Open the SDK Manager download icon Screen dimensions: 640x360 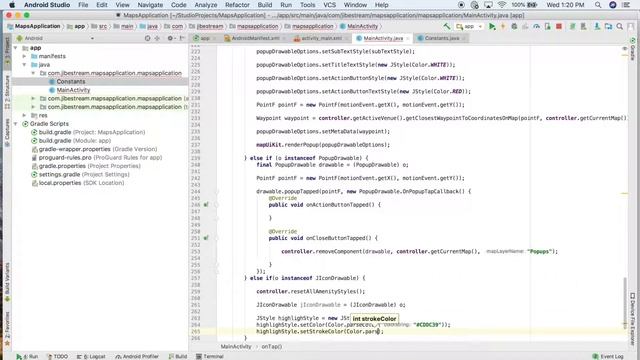click(597, 27)
